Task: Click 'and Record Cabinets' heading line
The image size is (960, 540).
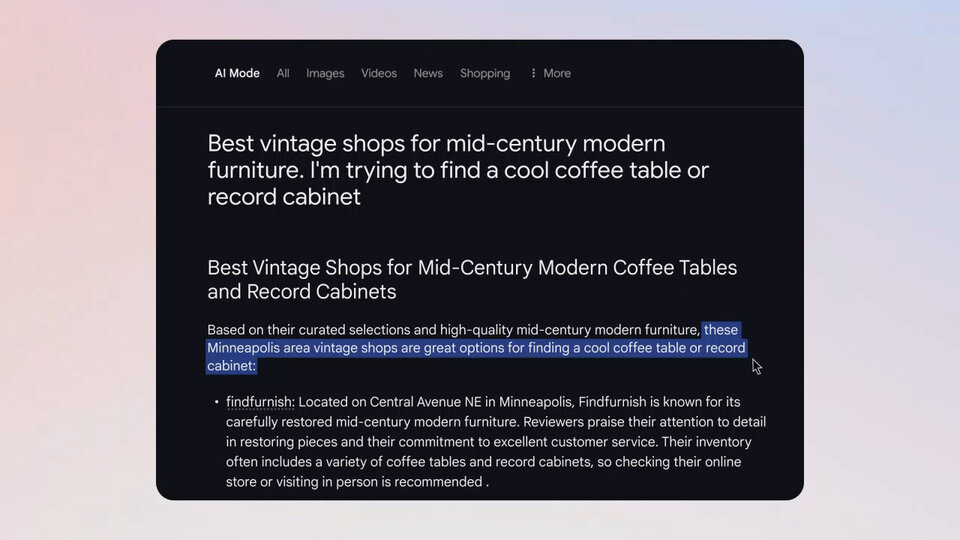Action: point(302,292)
